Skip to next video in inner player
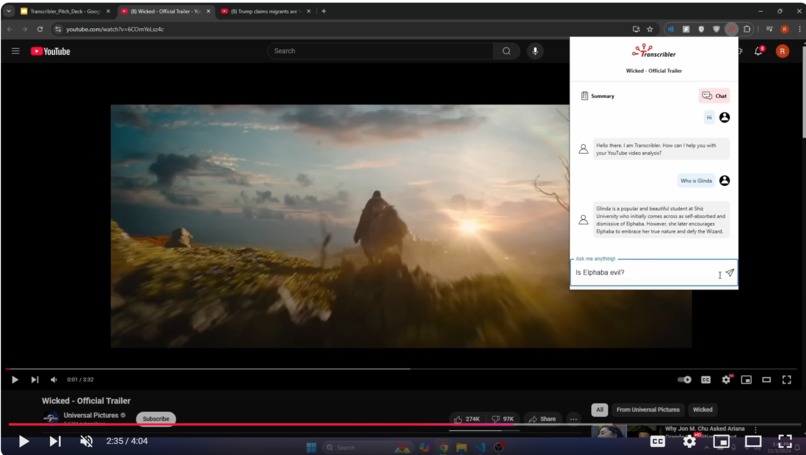The image size is (806, 455). pos(34,380)
